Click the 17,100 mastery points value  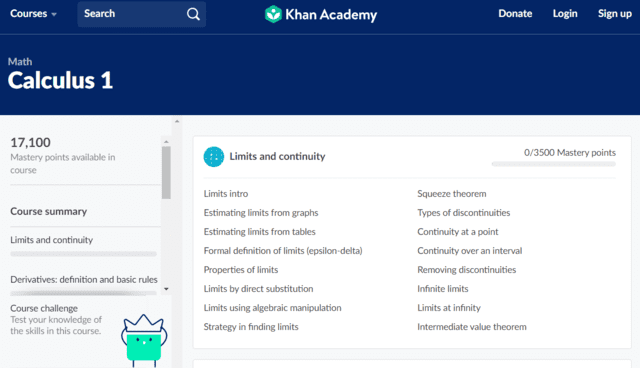(30, 142)
